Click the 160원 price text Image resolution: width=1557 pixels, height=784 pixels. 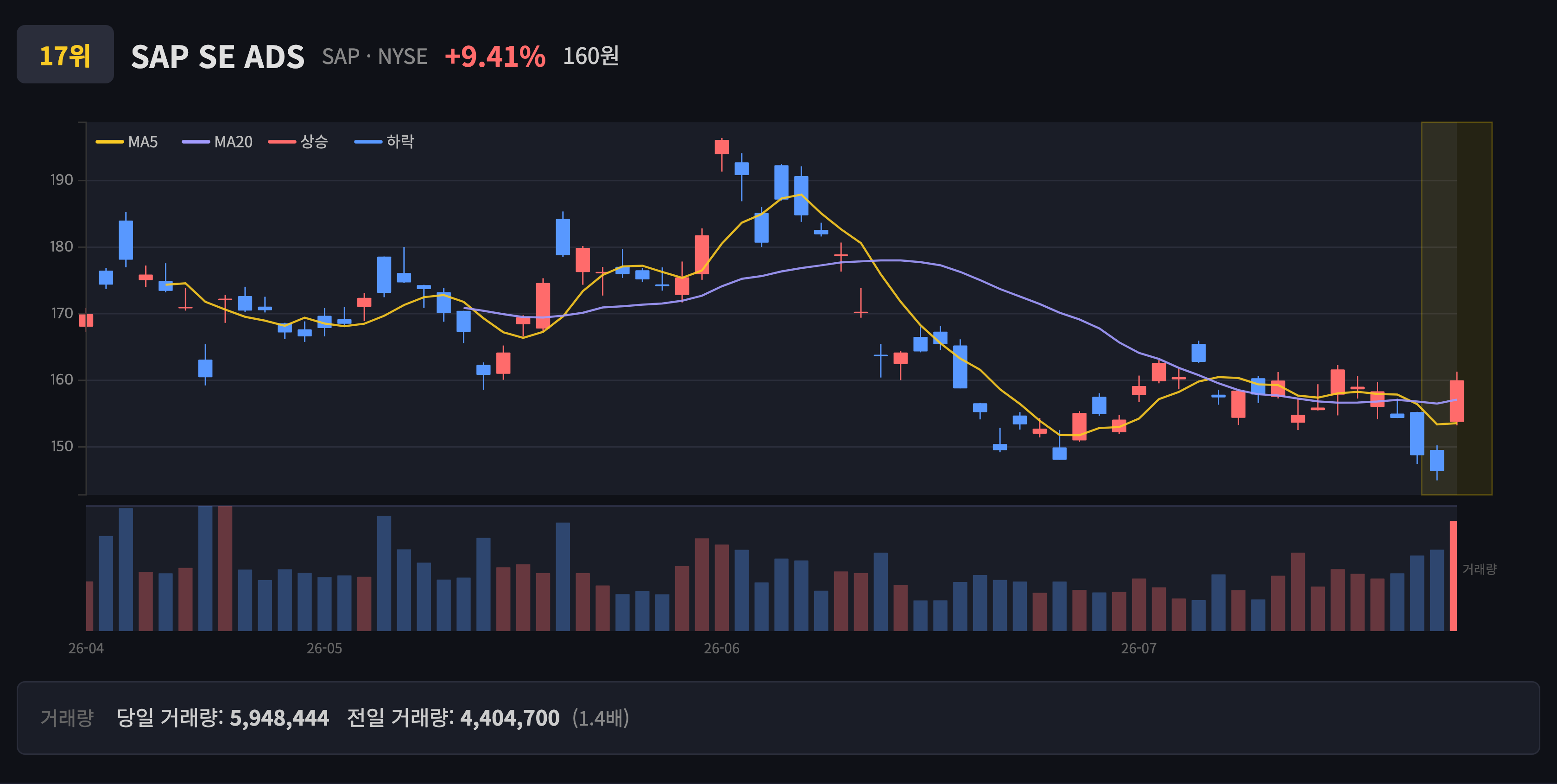coord(590,56)
